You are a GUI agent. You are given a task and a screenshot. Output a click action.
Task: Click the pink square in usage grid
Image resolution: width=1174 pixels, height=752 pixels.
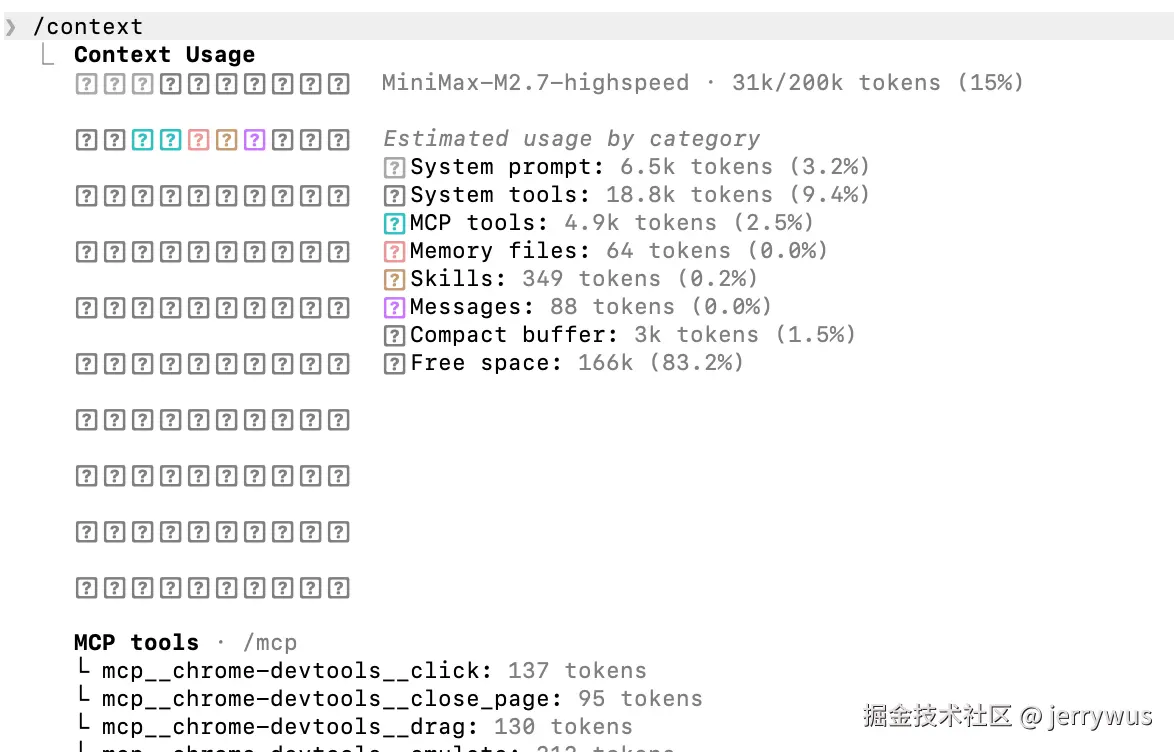click(x=199, y=140)
